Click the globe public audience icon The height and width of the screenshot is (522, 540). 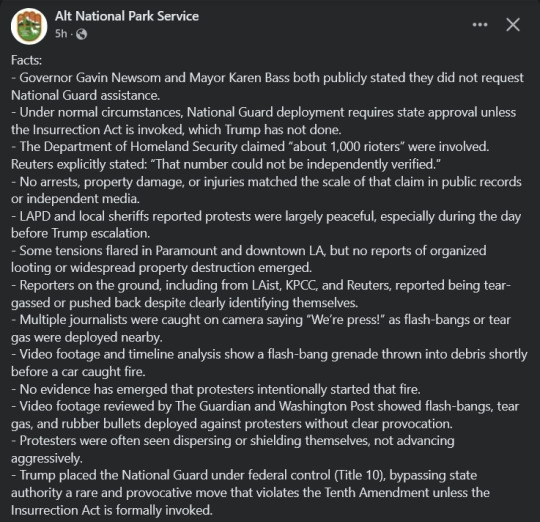(81, 34)
